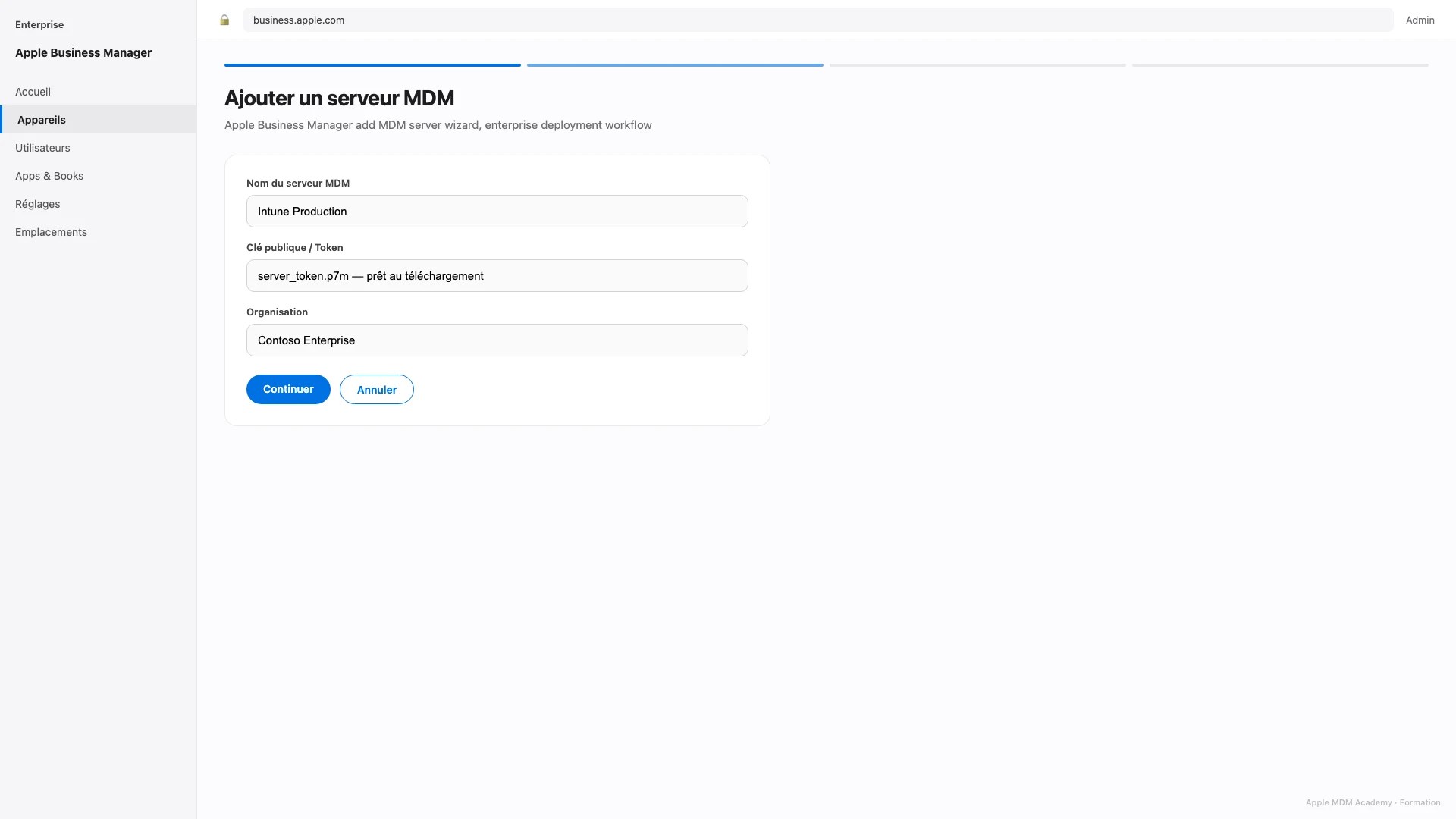Select the fourth wizard progress step
Screen dimensions: 1456x819
(1280, 65)
